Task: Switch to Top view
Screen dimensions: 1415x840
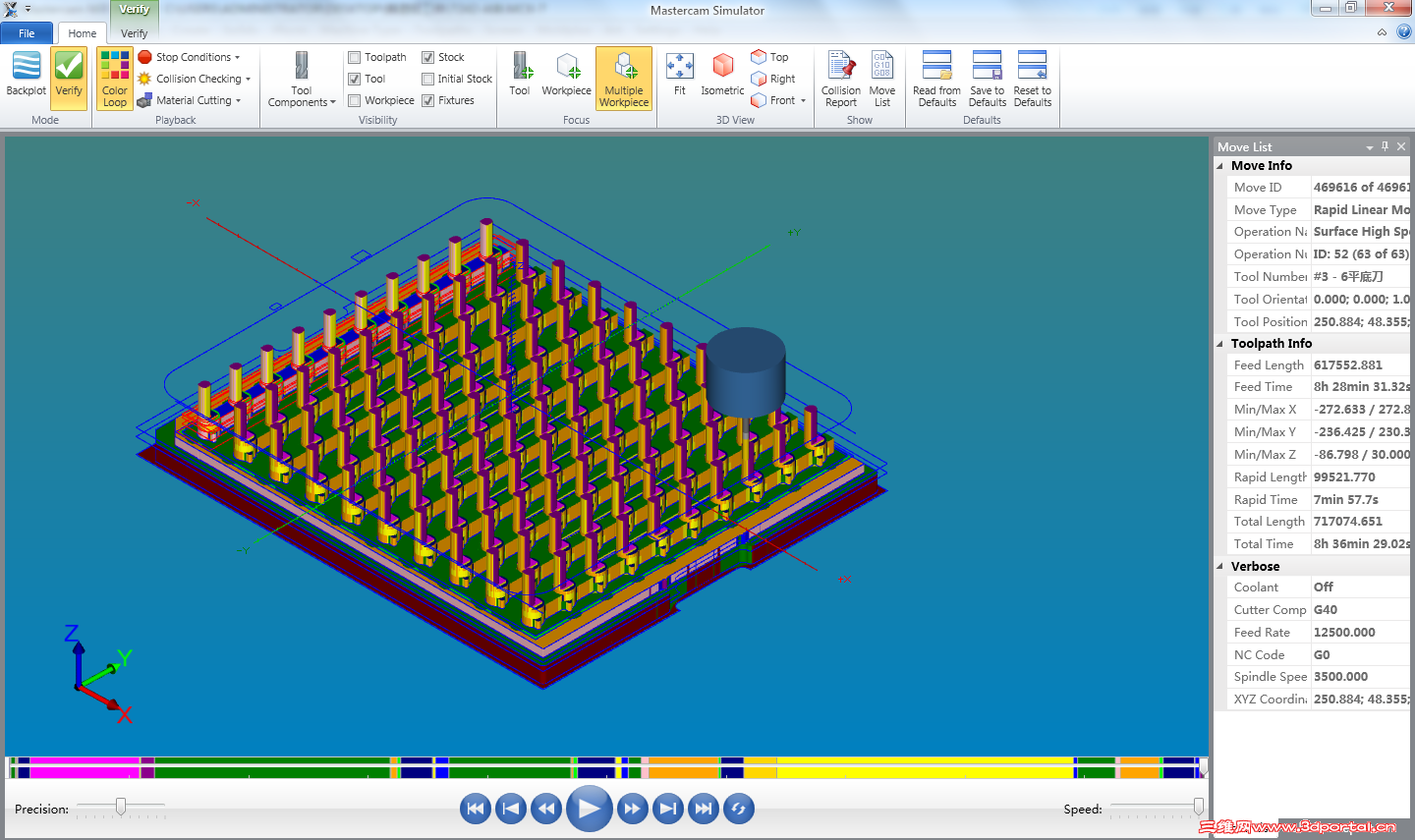Action: pyautogui.click(x=769, y=57)
